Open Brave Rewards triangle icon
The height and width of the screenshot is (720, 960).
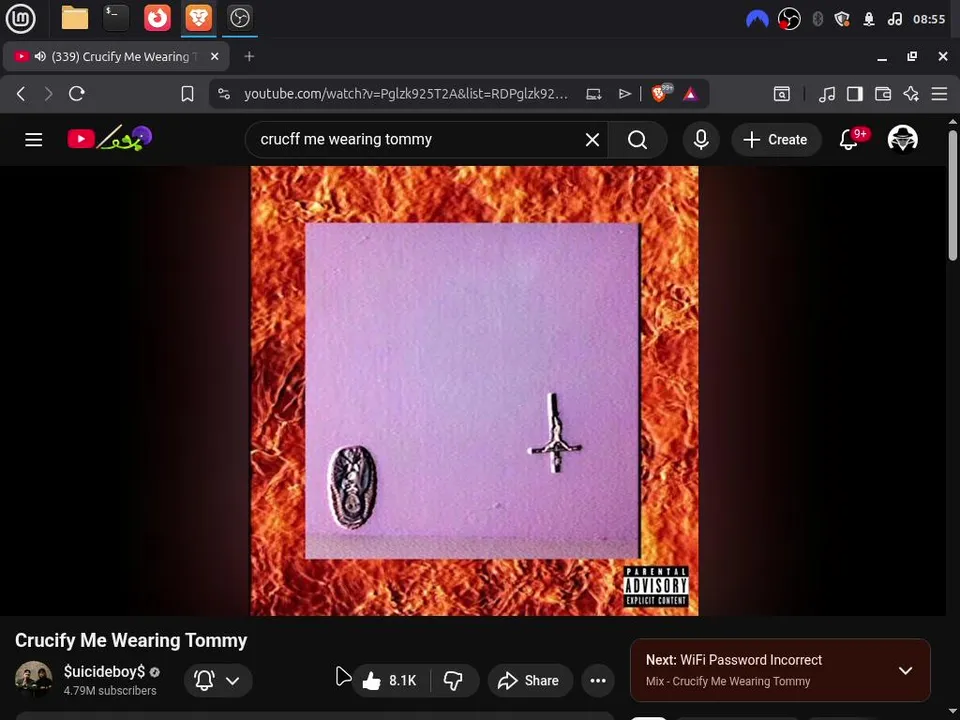690,94
